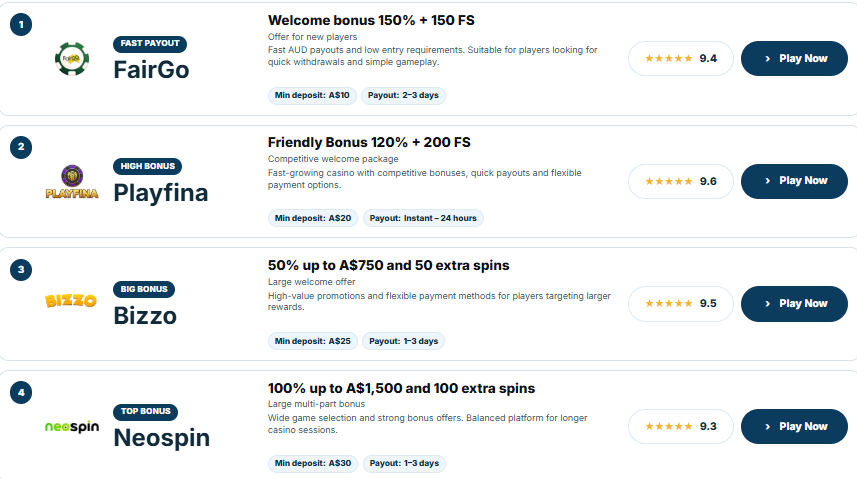Screen dimensions: 857x479
Task: Click the FairGo casino chip logo
Action: [72, 59]
